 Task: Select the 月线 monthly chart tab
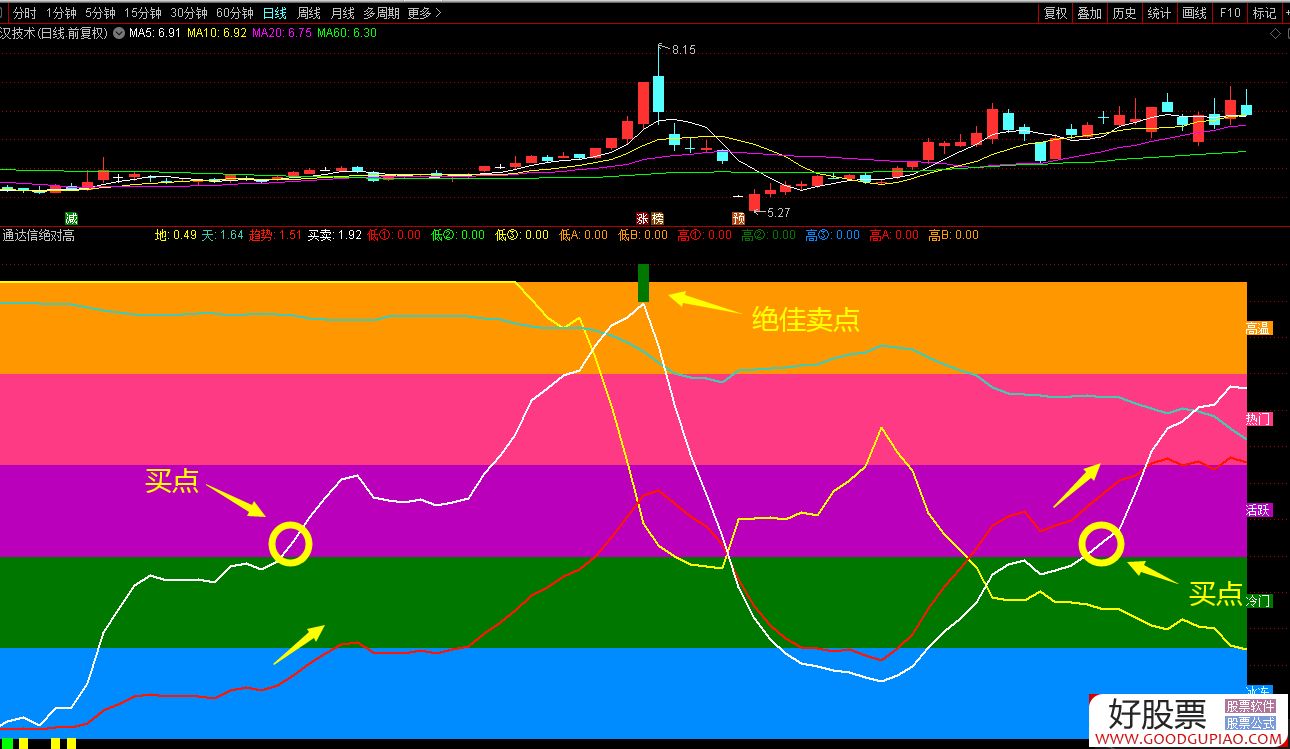tap(342, 13)
